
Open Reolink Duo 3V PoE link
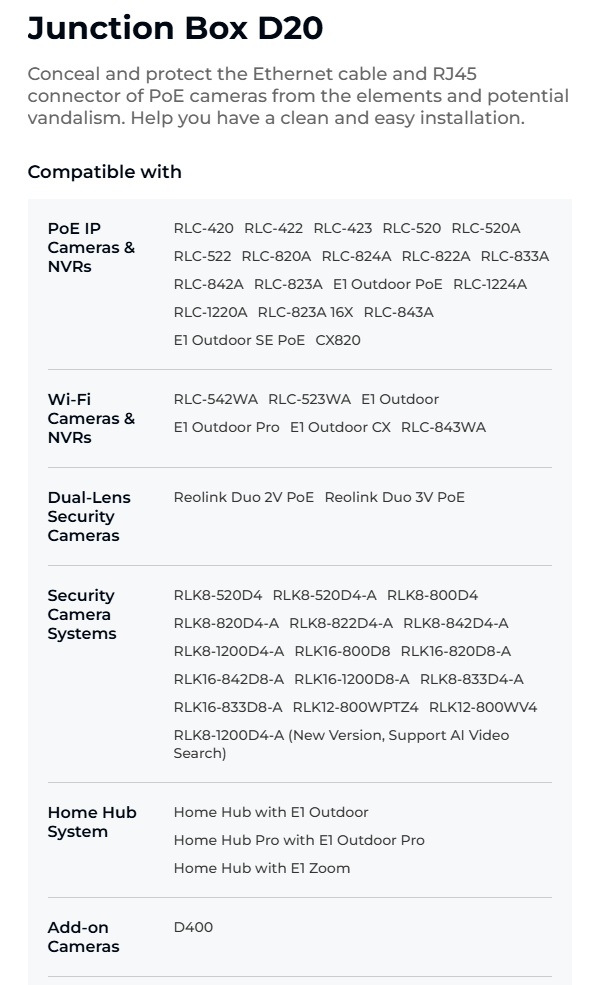pos(395,497)
